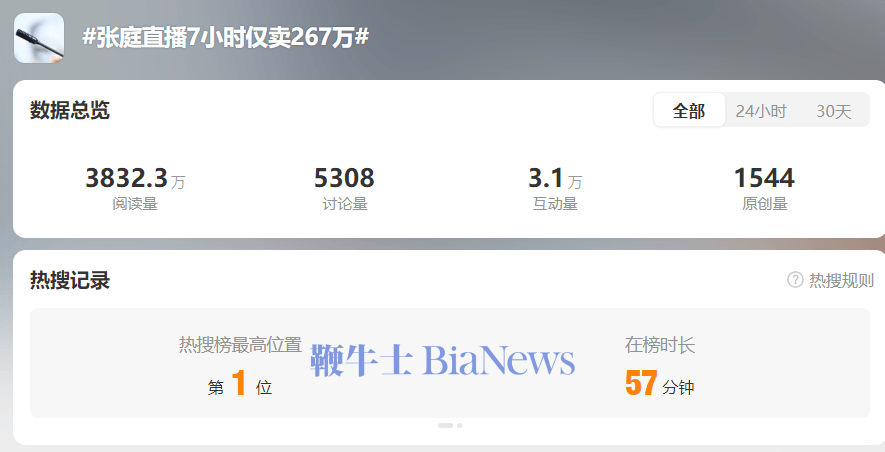Click the 张庭直播7小时仅卖267万 hashtag title

tap(225, 37)
